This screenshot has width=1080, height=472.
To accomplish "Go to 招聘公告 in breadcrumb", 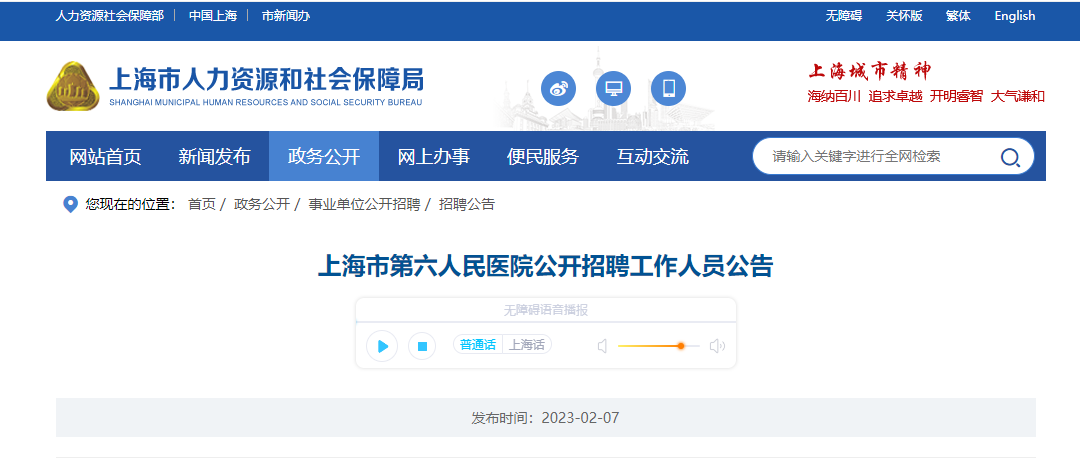I will 467,205.
